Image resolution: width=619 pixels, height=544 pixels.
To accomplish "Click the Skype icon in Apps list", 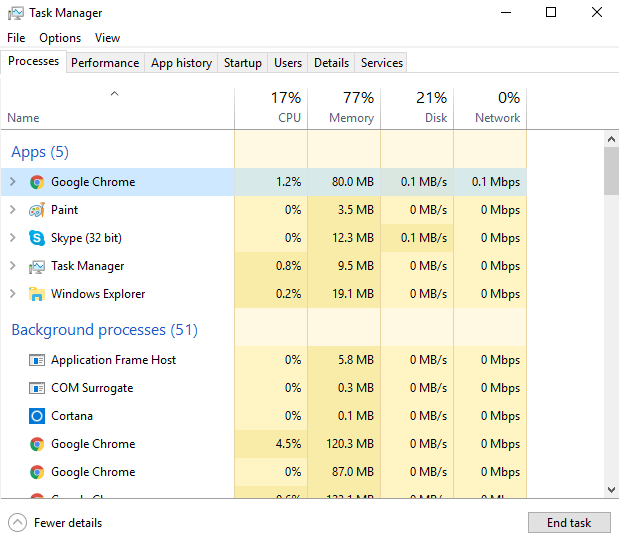I will tap(37, 238).
